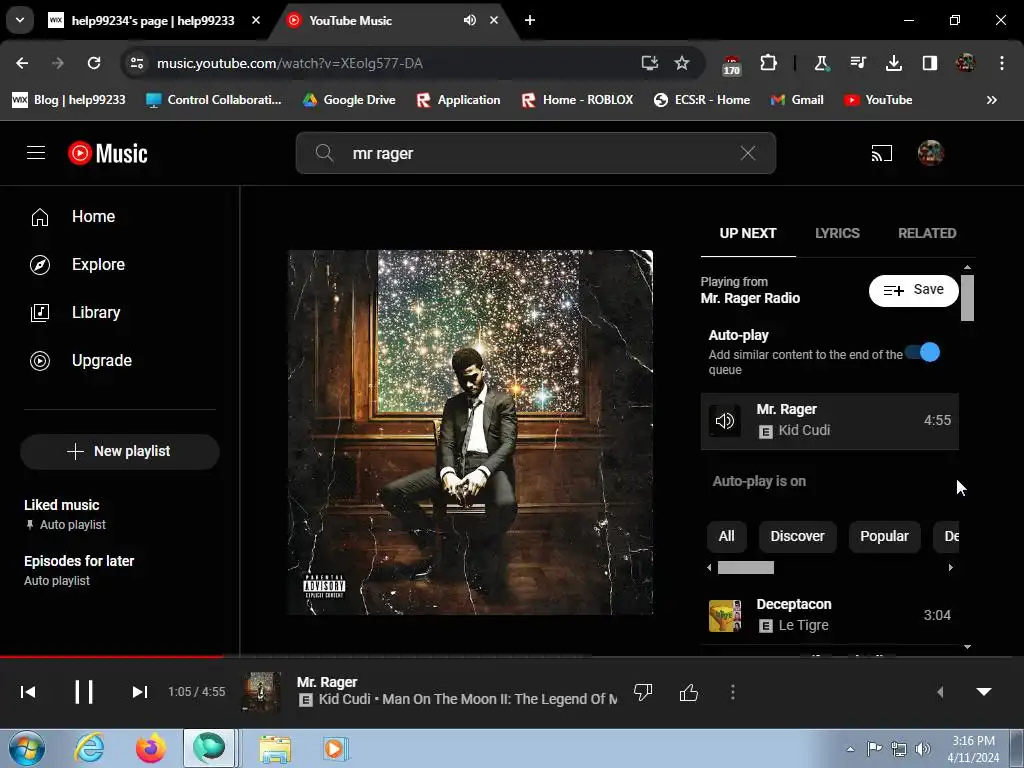Click the queue vertical scrollbar thumb

coord(967,298)
